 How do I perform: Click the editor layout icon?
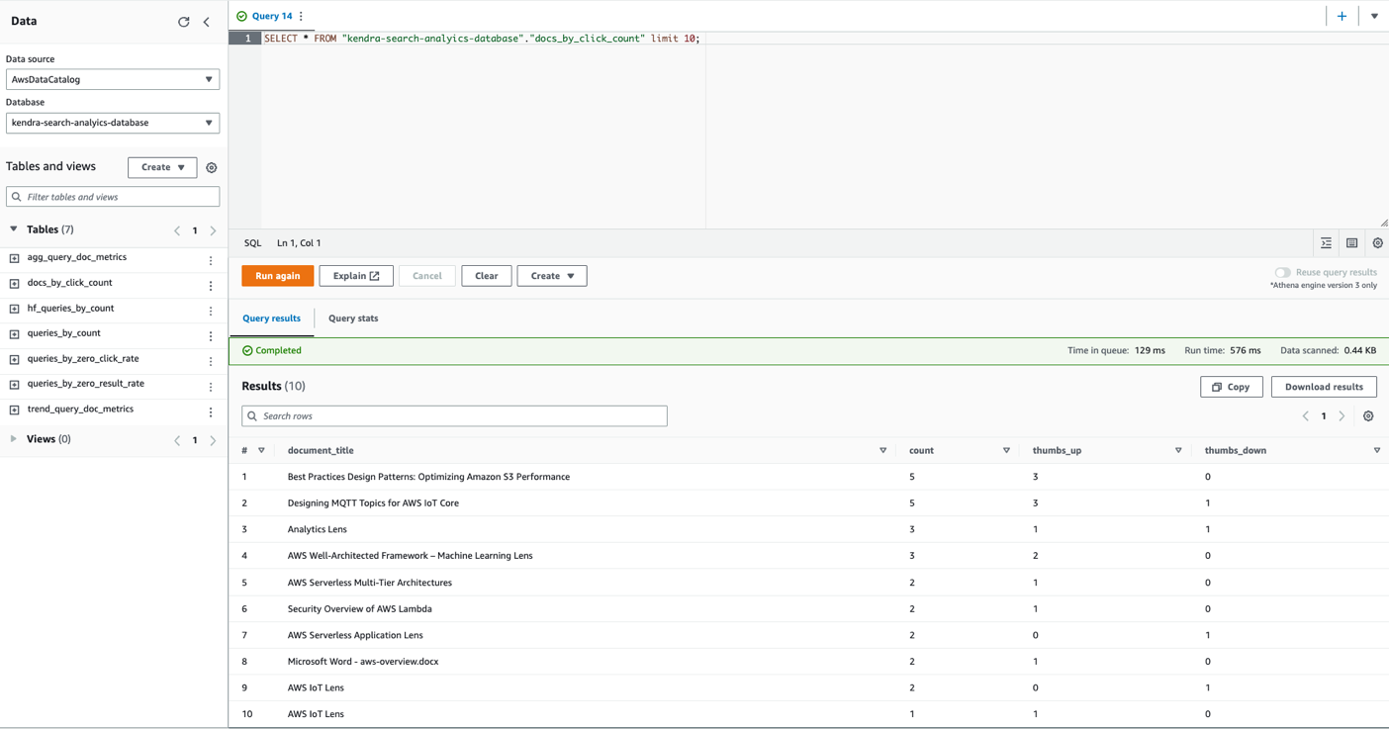coord(1352,243)
